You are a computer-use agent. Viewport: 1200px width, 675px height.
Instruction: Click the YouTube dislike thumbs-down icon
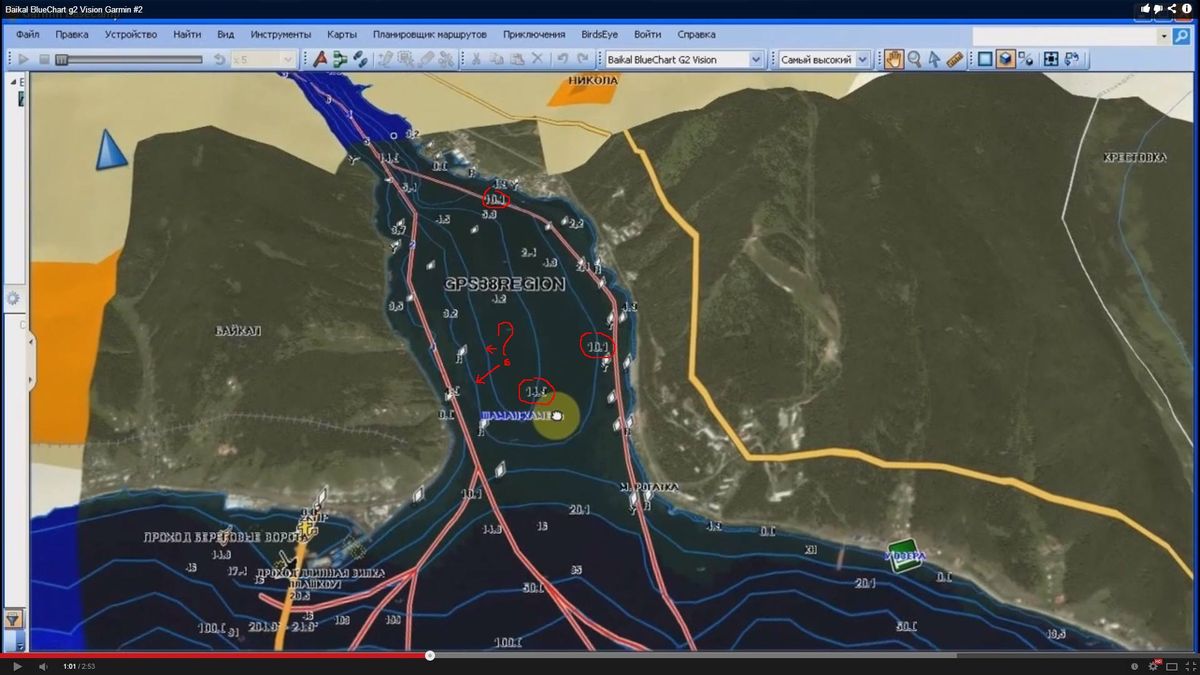coord(1158,9)
